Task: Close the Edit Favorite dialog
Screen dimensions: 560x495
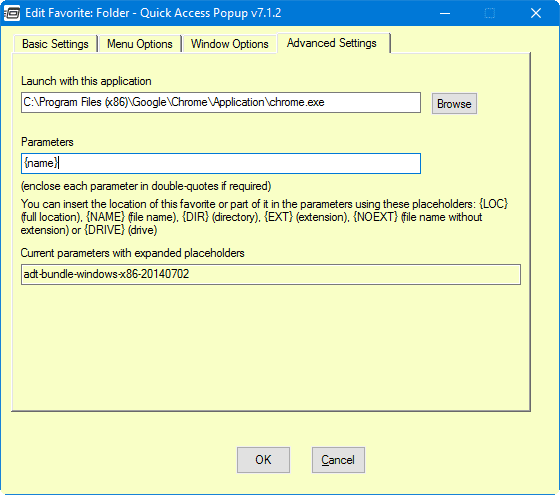Action: pyautogui.click(x=536, y=13)
